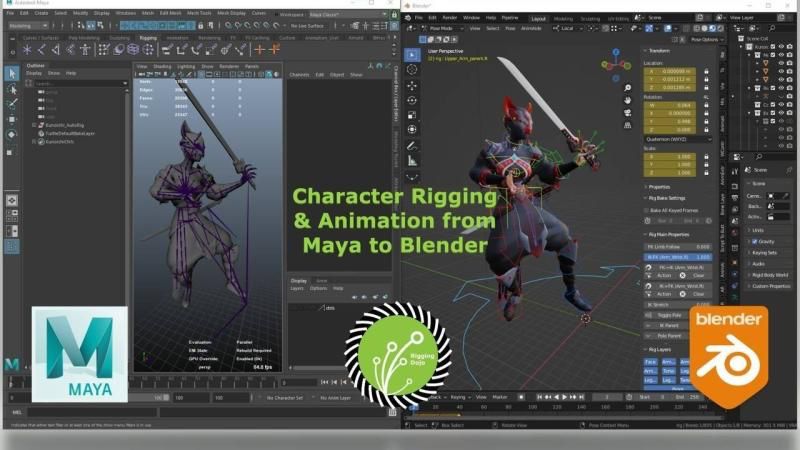The width and height of the screenshot is (800, 450).
Task: Activate the Blender Move tool
Action: coord(412,86)
